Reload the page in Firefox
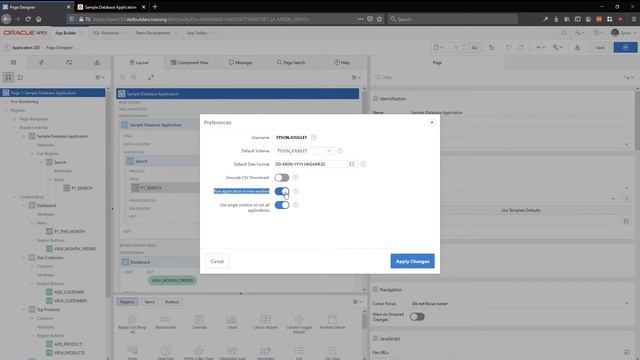The image size is (640, 360). click(x=28, y=19)
